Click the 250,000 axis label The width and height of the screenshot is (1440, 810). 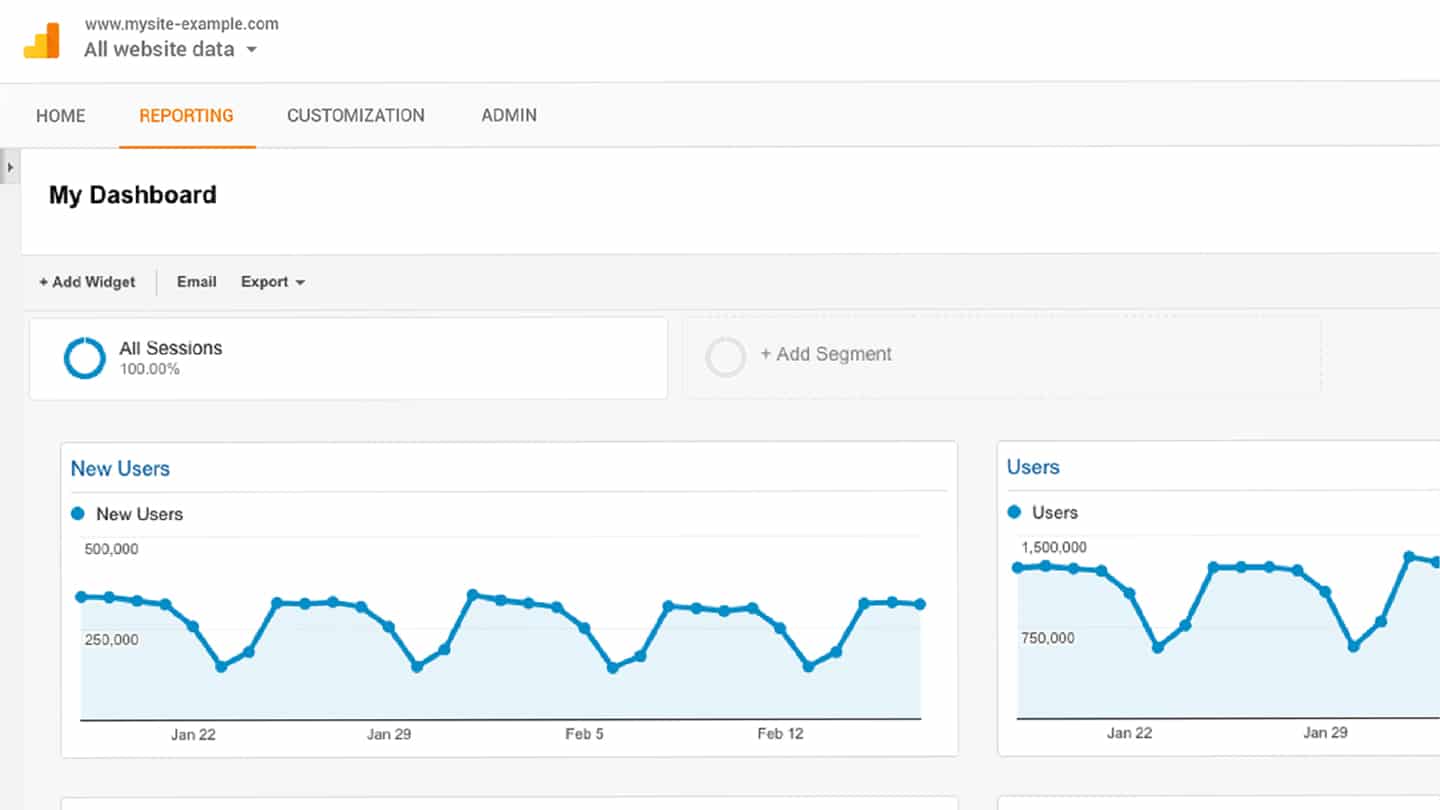pyautogui.click(x=111, y=639)
